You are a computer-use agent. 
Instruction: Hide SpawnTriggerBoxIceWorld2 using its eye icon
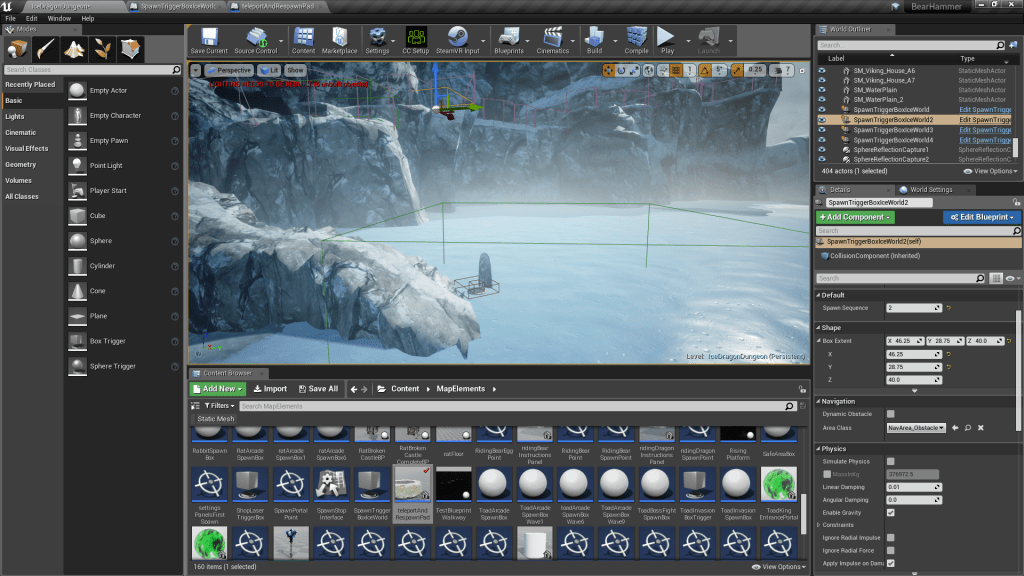point(822,120)
